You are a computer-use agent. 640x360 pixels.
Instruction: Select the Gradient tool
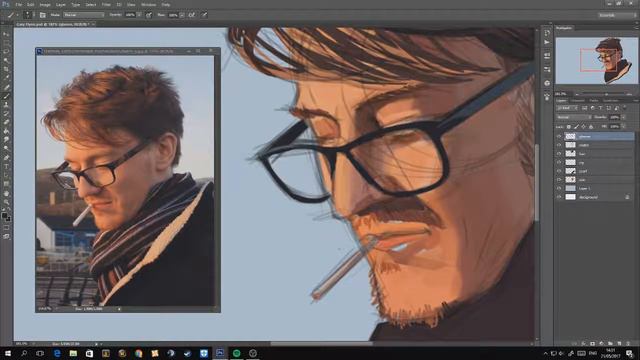6,131
